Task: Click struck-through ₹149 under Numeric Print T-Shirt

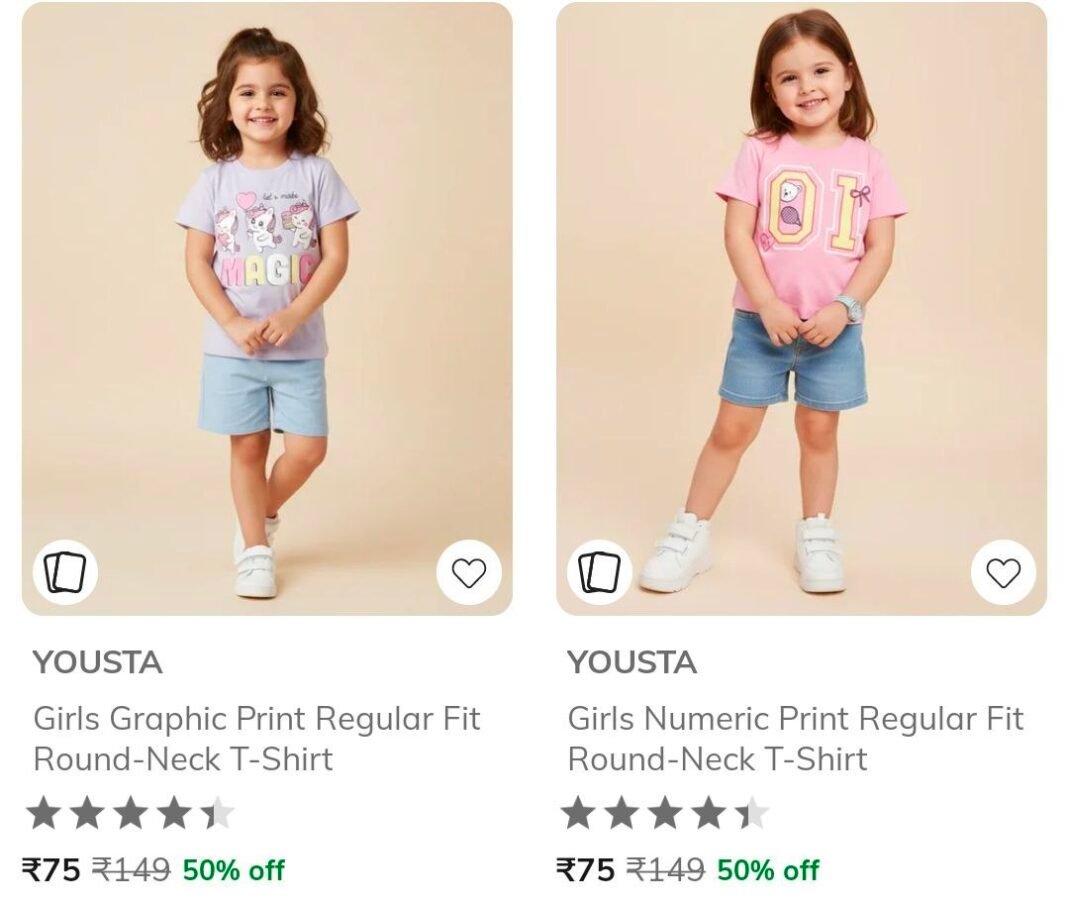Action: coord(665,870)
